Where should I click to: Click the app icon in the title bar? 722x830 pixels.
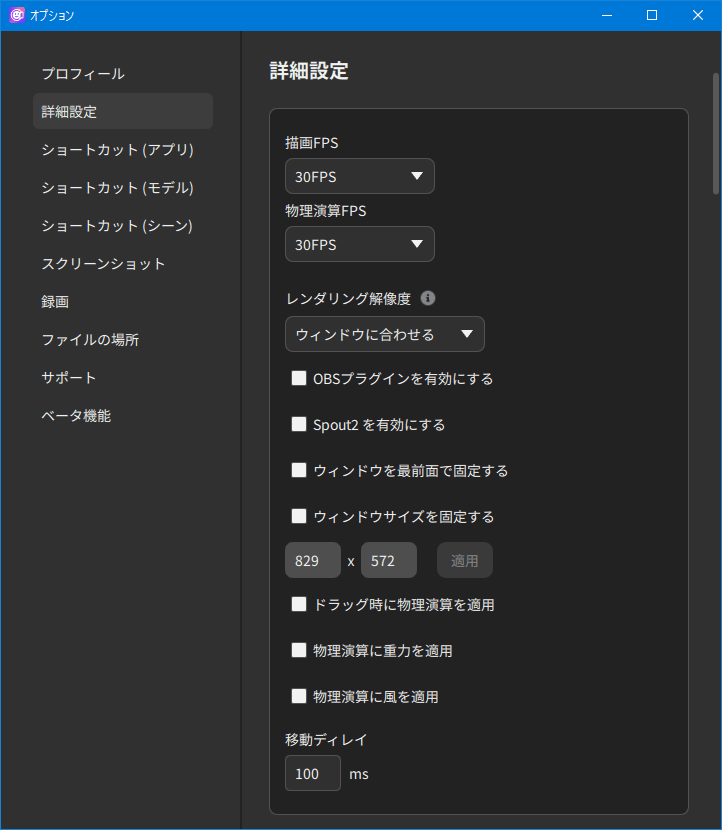(x=16, y=15)
